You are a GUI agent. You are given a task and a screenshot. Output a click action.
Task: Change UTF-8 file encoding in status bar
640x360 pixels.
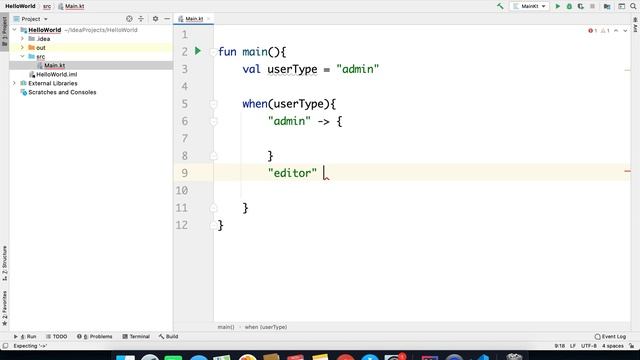coord(589,346)
